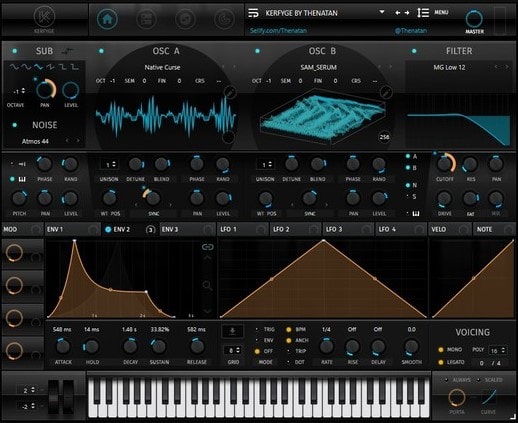Click ENV 2 modulation count badge

pos(150,230)
